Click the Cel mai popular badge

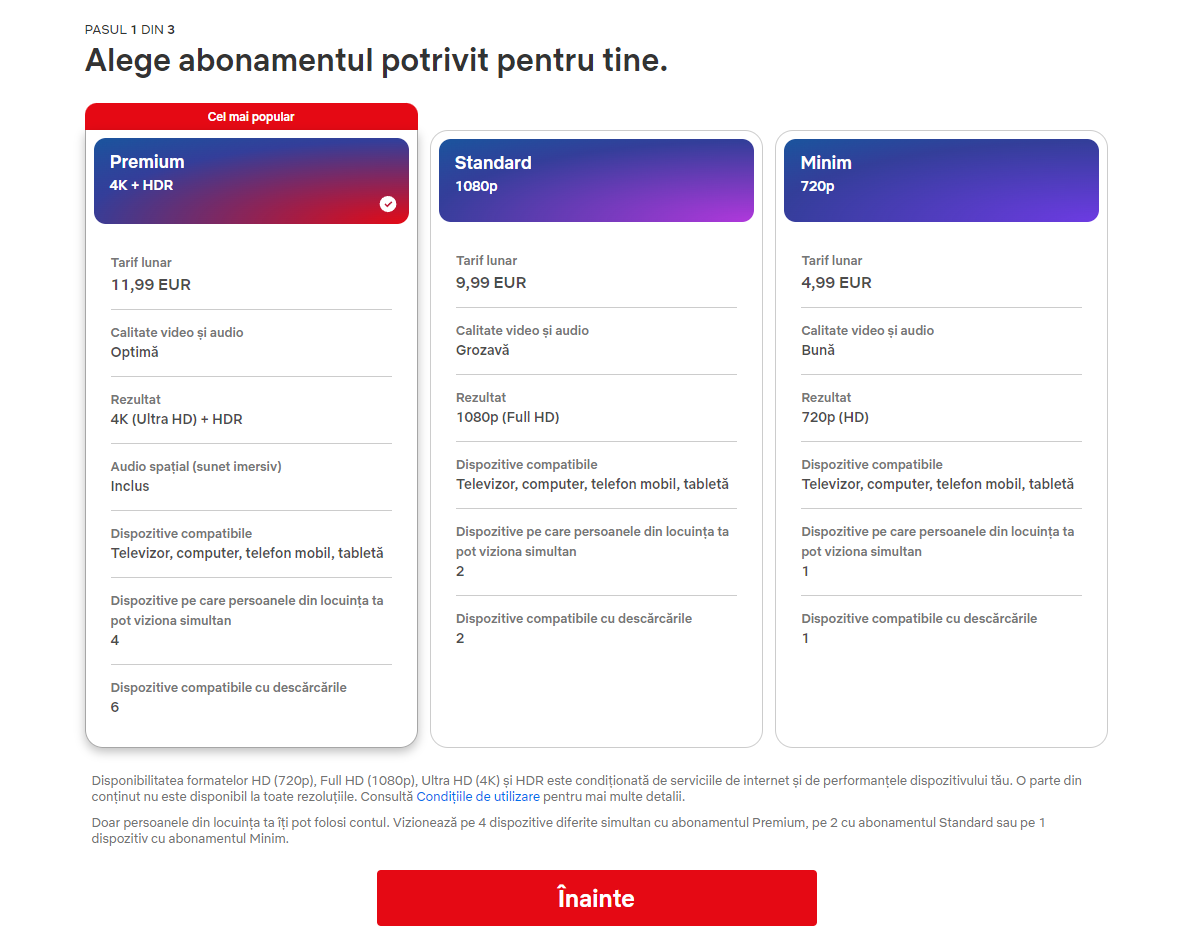[x=251, y=117]
